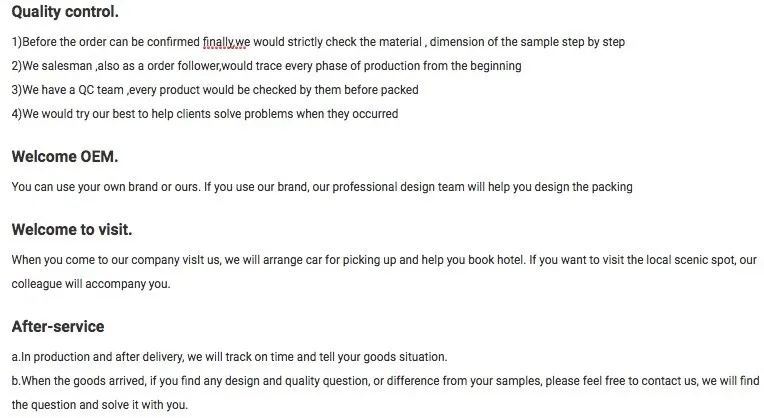Click the "Welcome to visit." heading
764x418 pixels.
coord(71,230)
